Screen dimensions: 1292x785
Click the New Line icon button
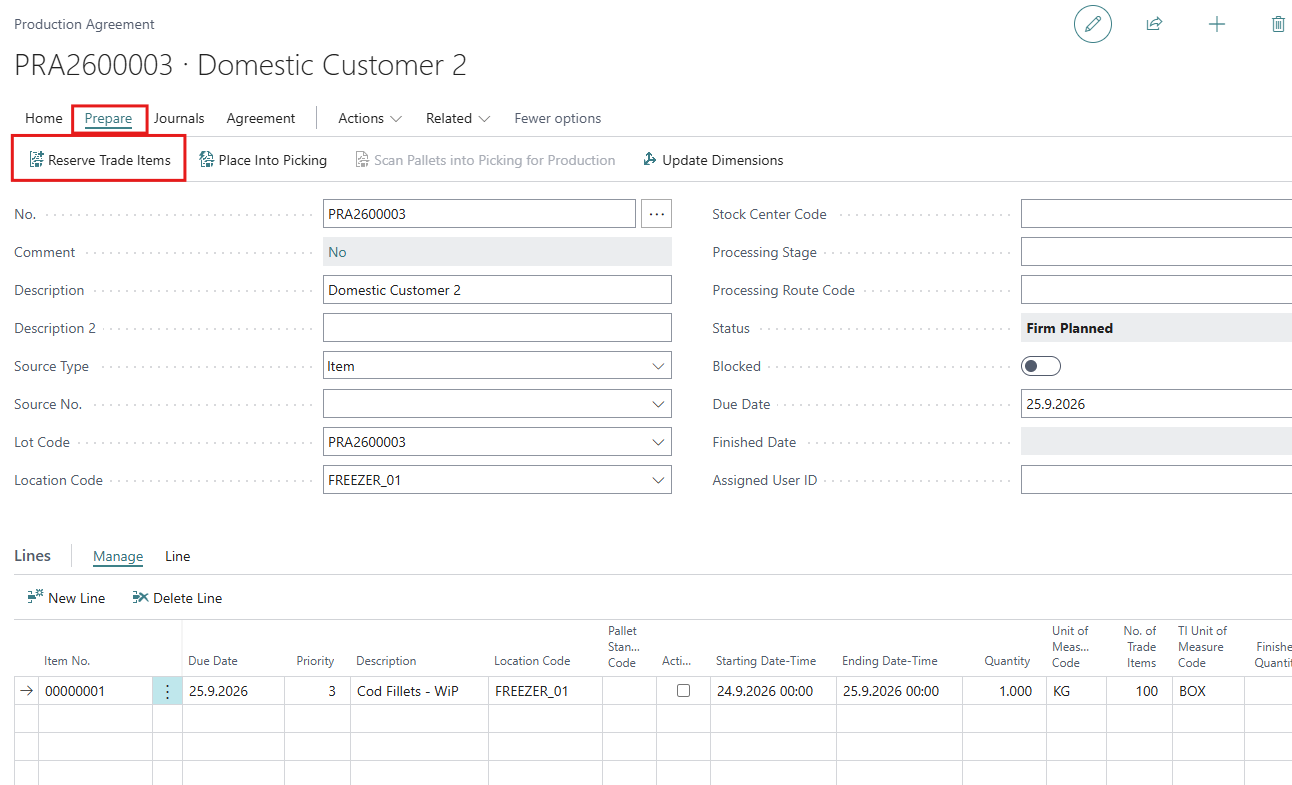point(66,598)
